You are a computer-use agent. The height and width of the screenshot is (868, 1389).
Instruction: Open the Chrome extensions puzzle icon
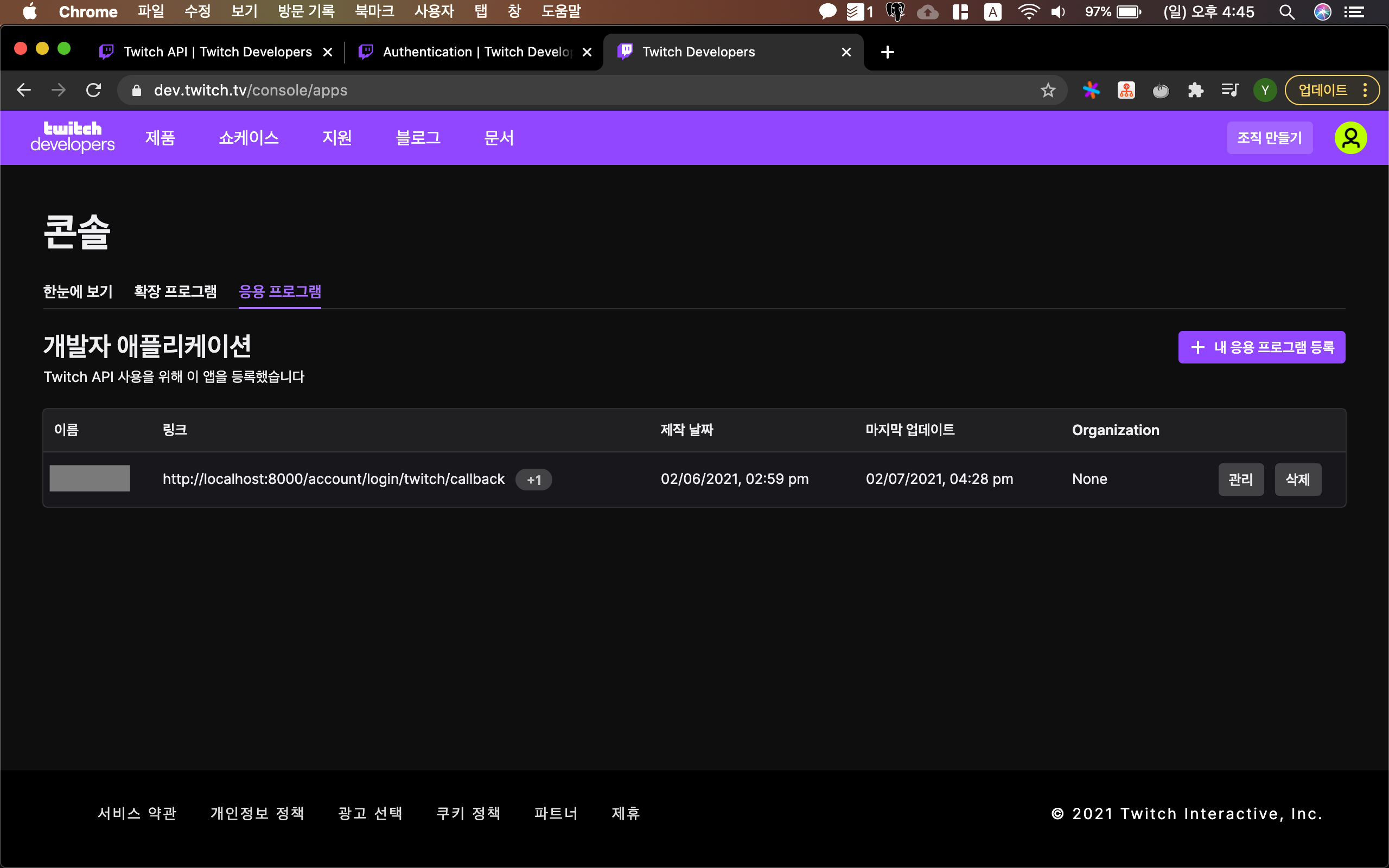pos(1196,90)
